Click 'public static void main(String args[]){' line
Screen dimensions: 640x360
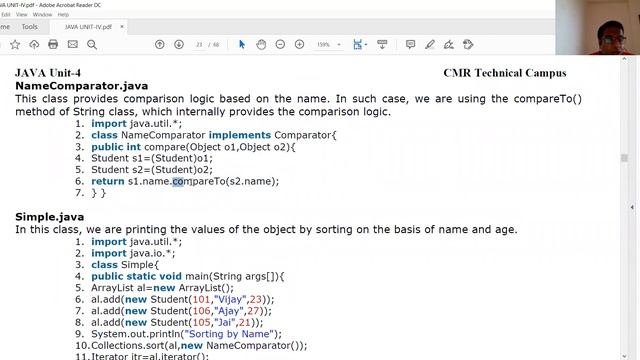[x=188, y=276]
